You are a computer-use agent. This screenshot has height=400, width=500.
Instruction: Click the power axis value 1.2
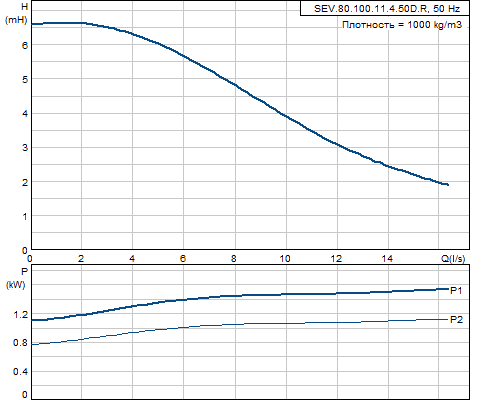click(x=21, y=315)
